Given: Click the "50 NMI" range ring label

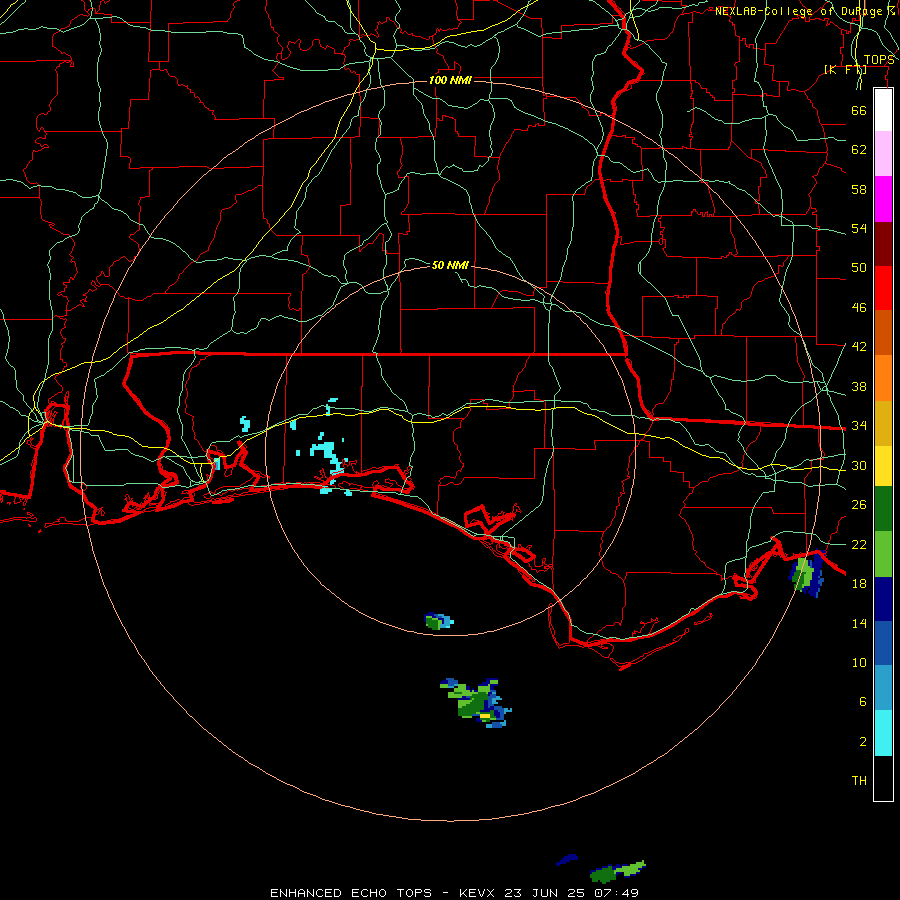Looking at the screenshot, I should coord(450,265).
